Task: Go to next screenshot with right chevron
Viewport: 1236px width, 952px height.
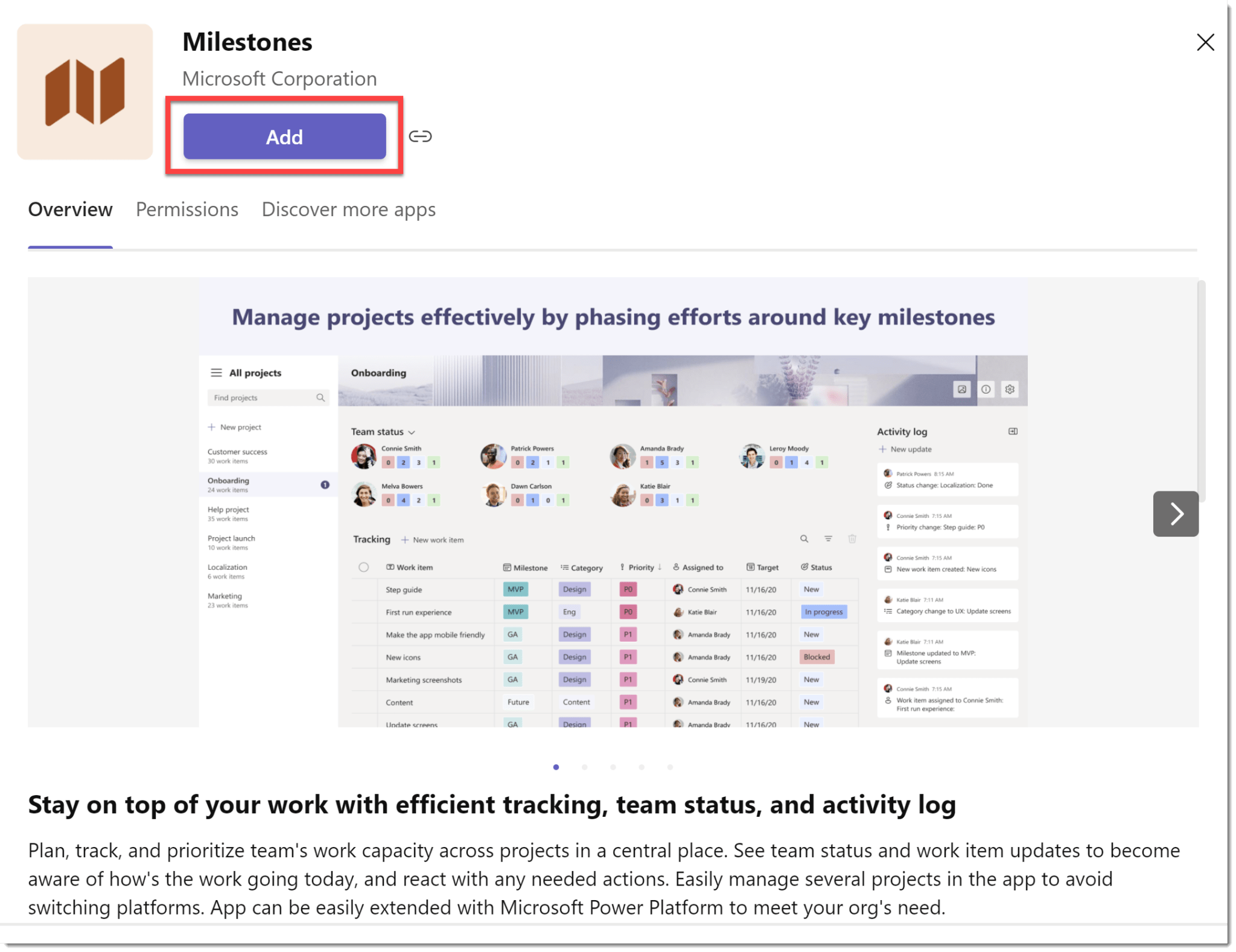Action: point(1175,514)
